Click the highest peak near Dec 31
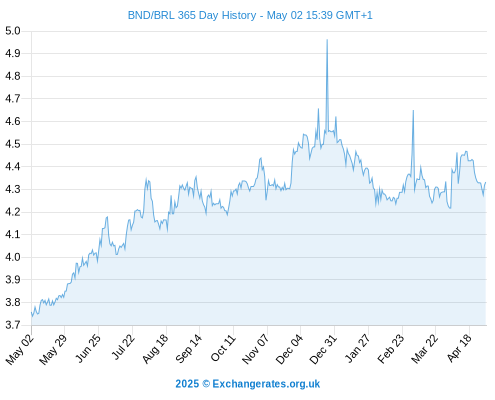Image resolution: width=495 pixels, height=400 pixels. 327,40
